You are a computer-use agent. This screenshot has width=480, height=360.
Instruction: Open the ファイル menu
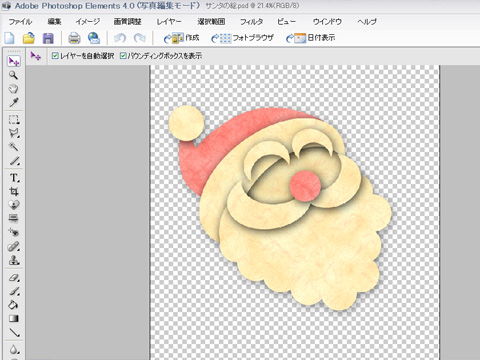click(20, 22)
